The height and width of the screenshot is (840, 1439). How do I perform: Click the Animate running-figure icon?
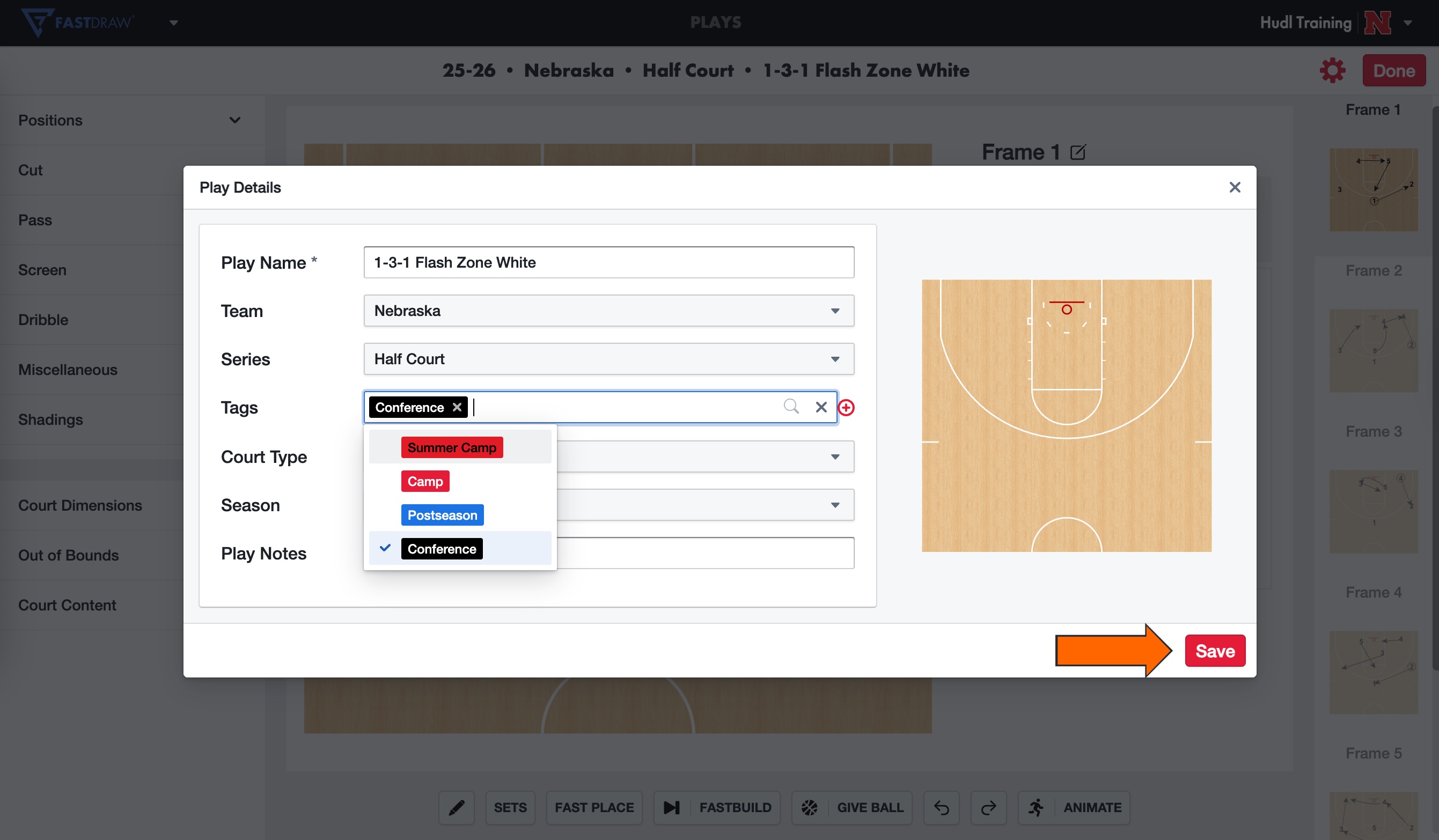coord(1036,807)
